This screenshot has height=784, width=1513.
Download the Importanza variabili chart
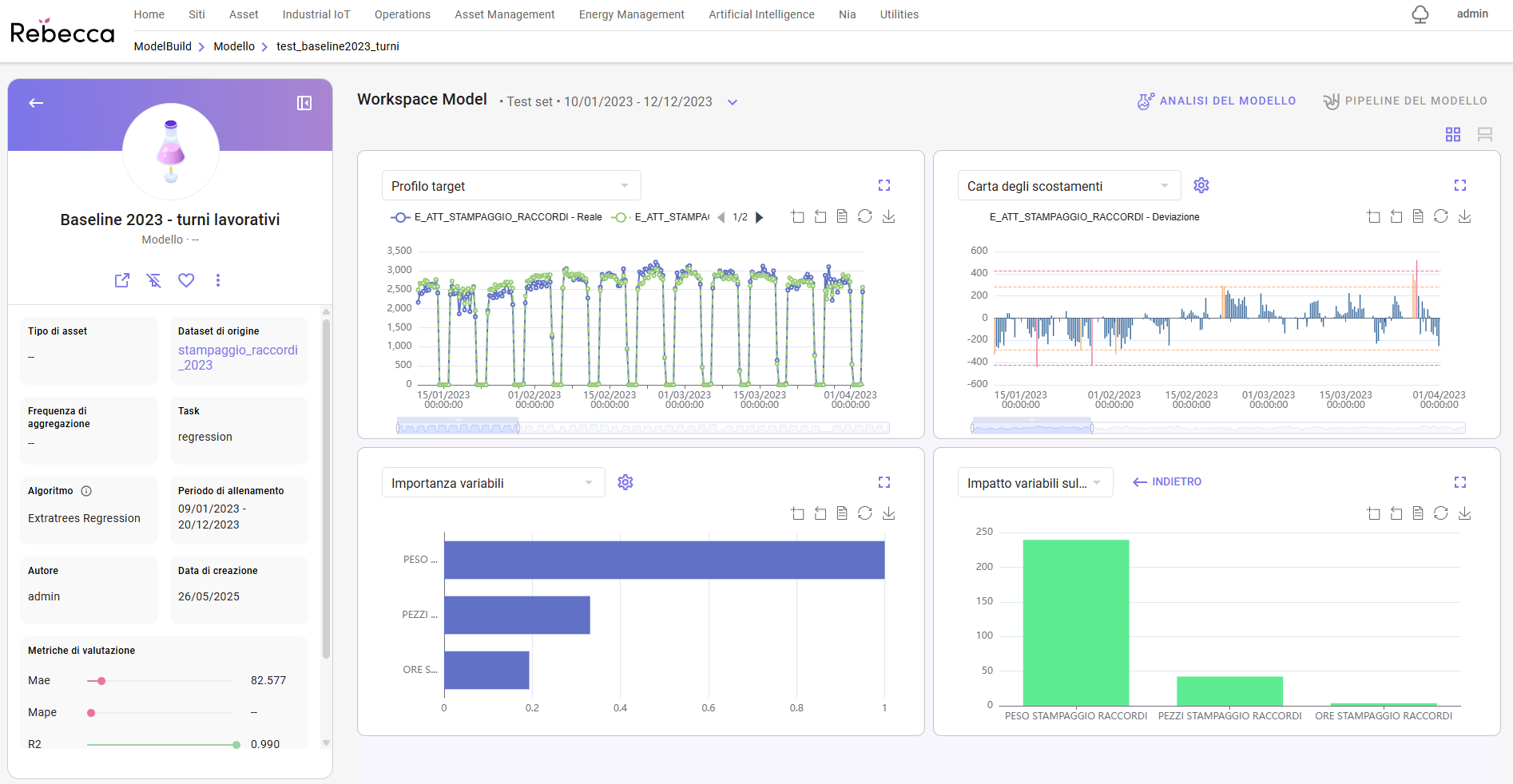888,513
